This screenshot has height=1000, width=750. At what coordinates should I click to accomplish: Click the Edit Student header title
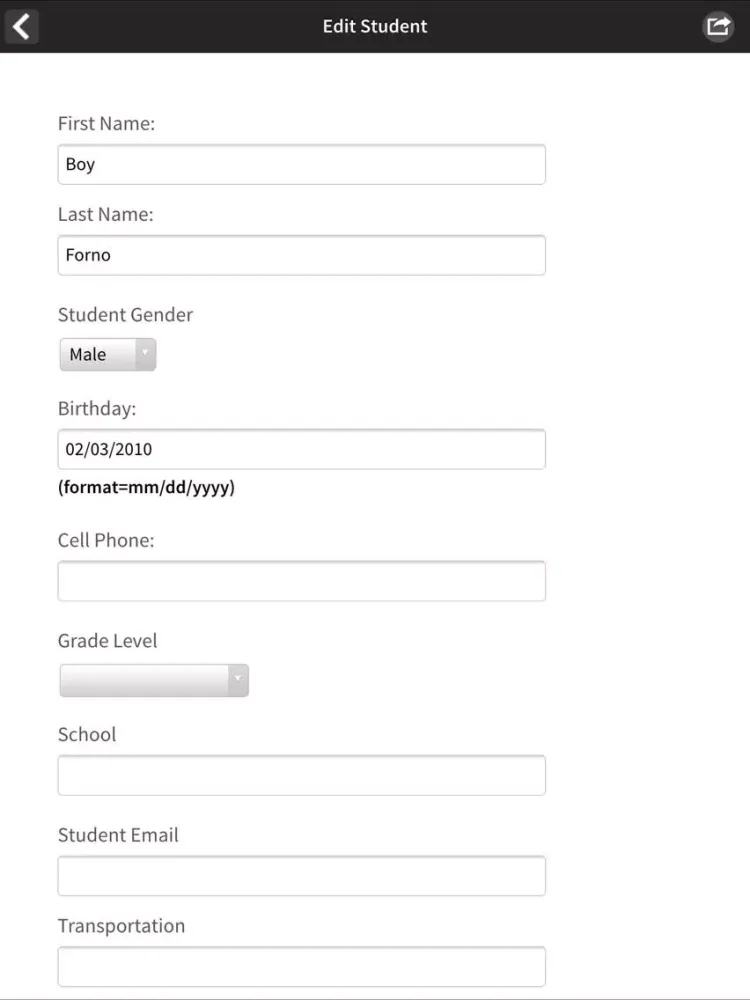(x=375, y=26)
